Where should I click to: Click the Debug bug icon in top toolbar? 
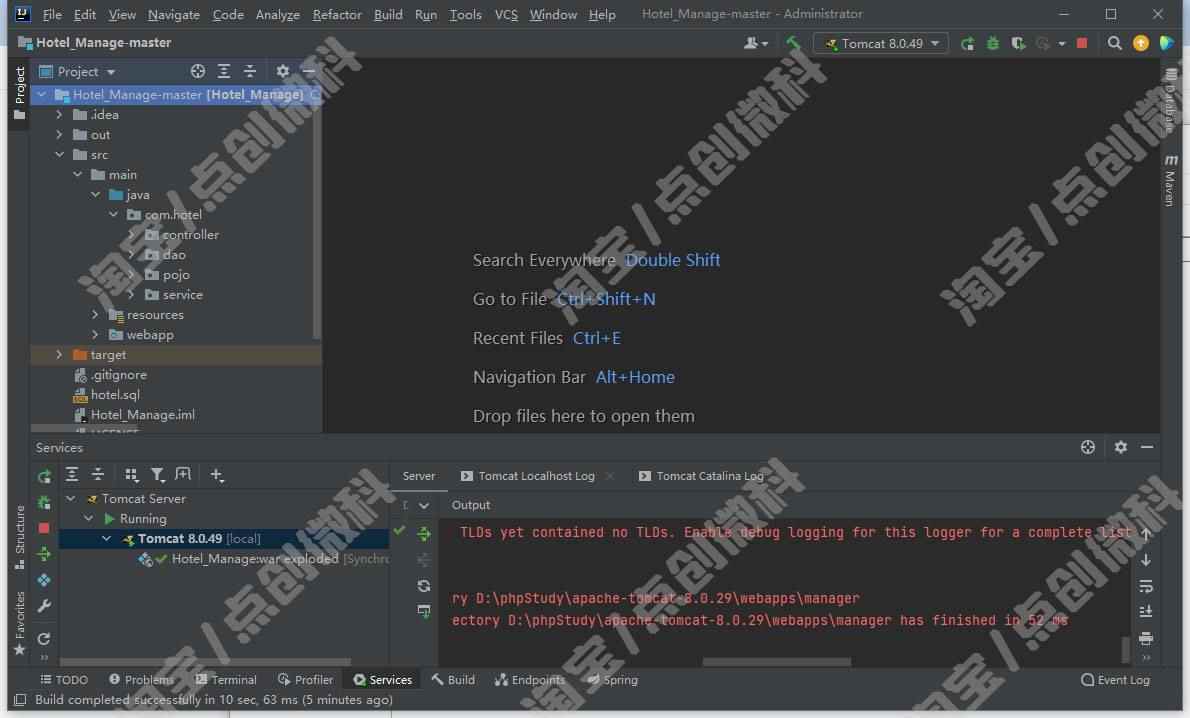click(993, 43)
